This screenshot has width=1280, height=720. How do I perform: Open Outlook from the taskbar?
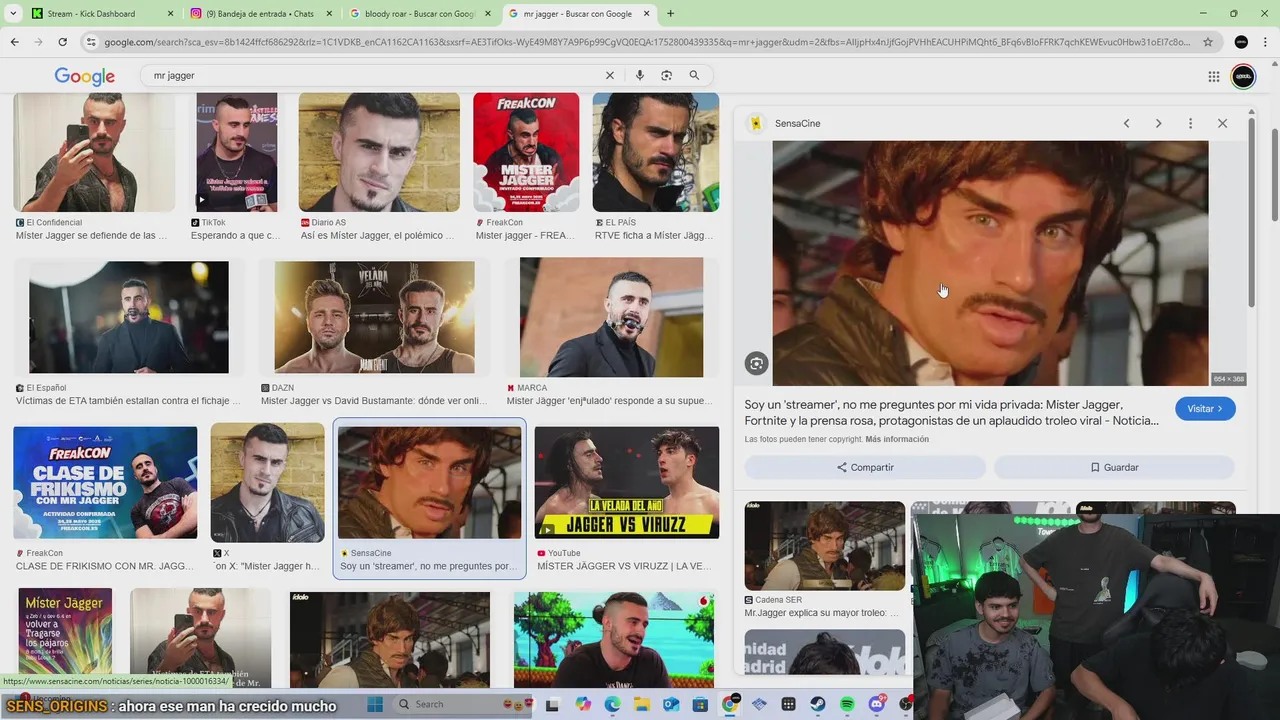671,705
